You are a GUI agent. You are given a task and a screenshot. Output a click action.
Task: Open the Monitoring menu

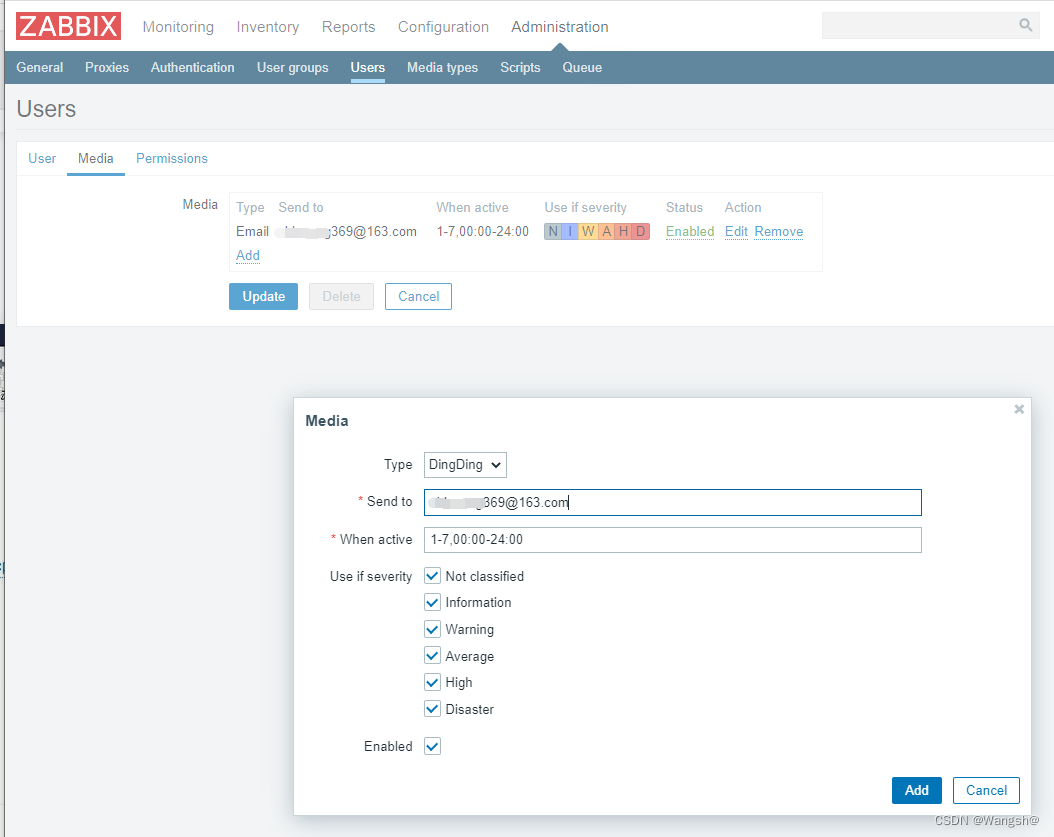coord(178,27)
